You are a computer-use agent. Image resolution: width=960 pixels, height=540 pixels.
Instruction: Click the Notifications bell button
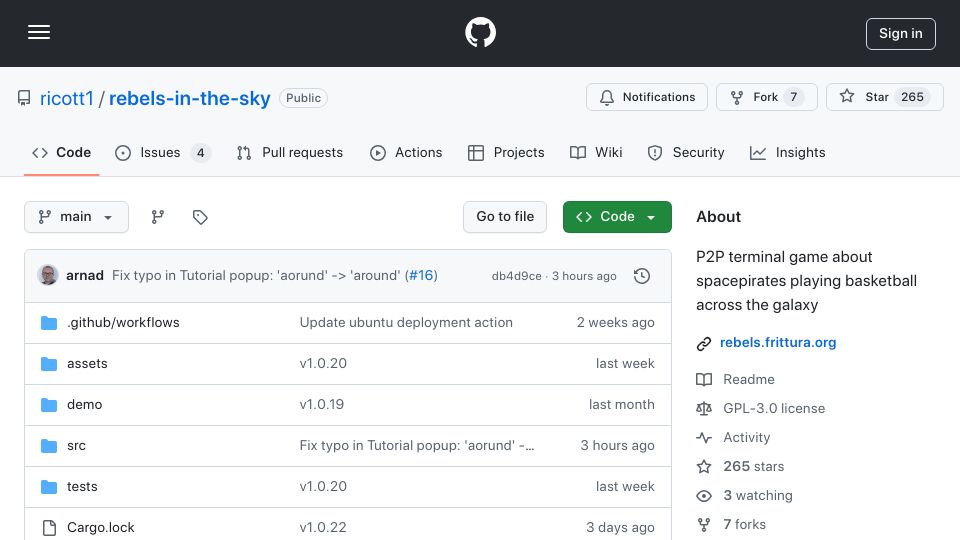pos(647,97)
